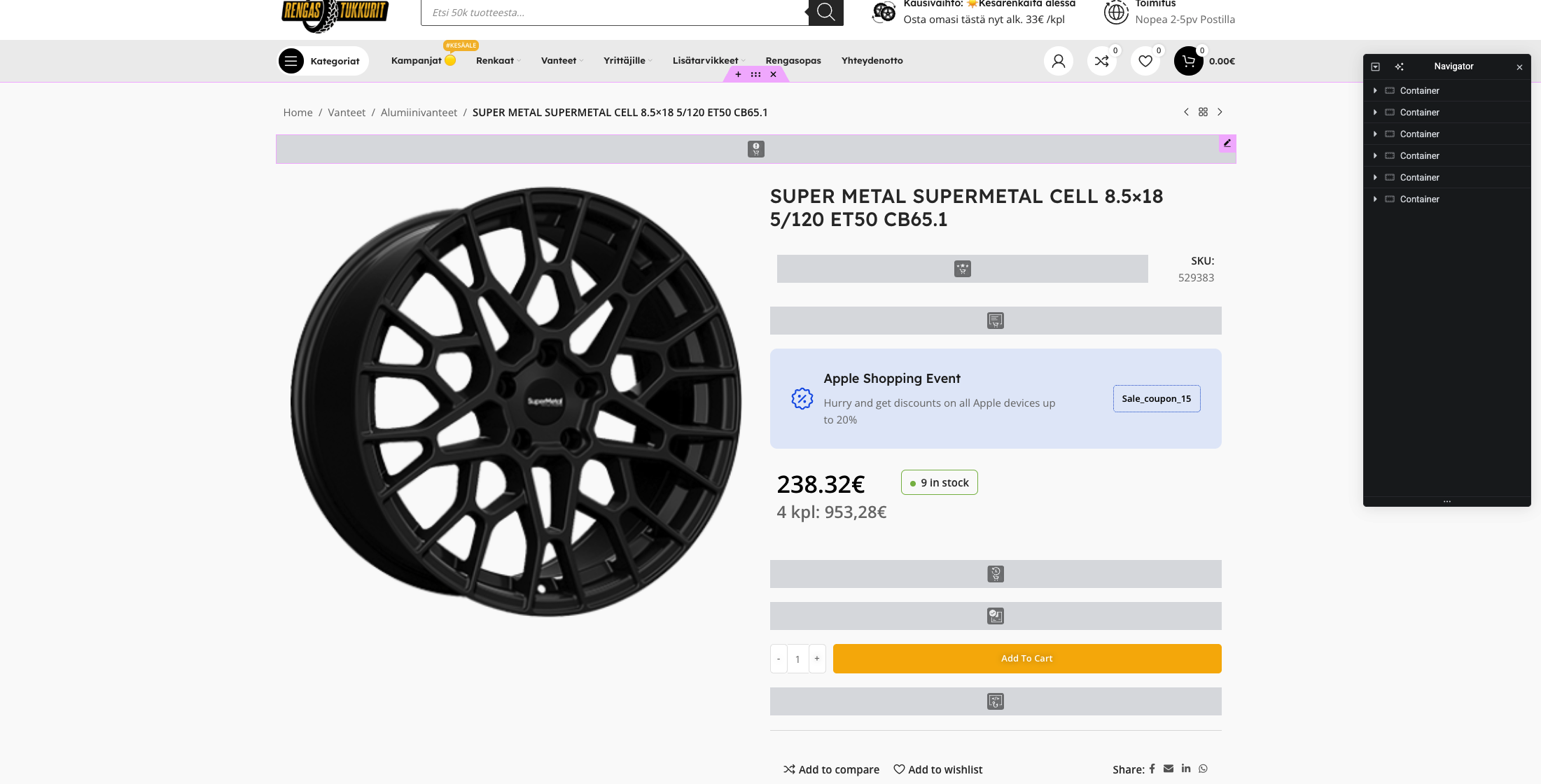The image size is (1541, 784).
Task: Open the Yrittäjille dropdown menu
Action: pos(627,61)
